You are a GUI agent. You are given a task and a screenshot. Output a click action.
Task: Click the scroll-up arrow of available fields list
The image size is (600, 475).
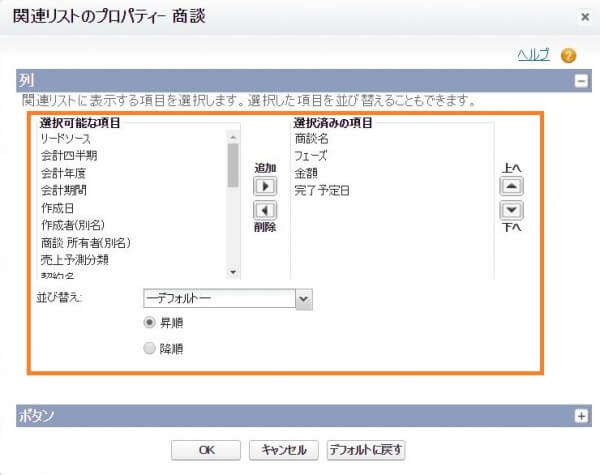click(x=233, y=137)
